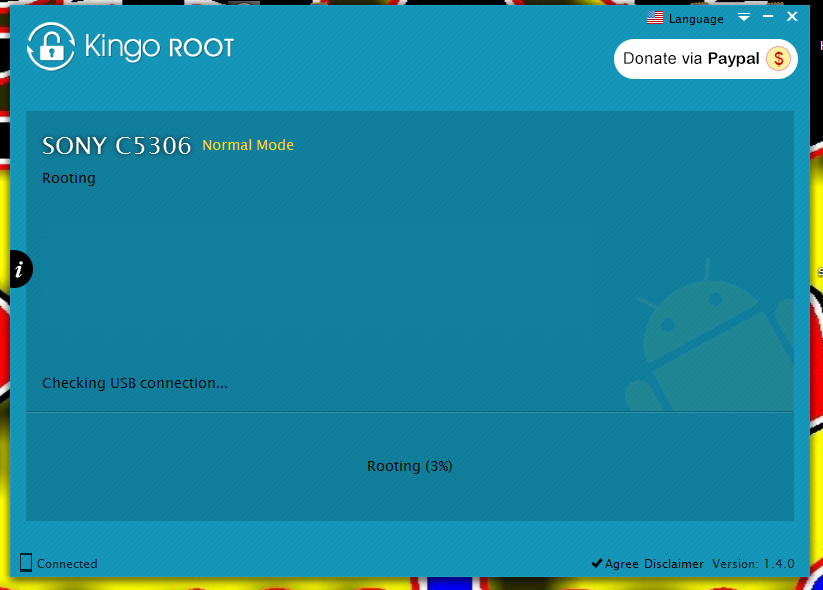Click the Version 1.4.0 label
This screenshot has height=590, width=823.
coord(753,564)
